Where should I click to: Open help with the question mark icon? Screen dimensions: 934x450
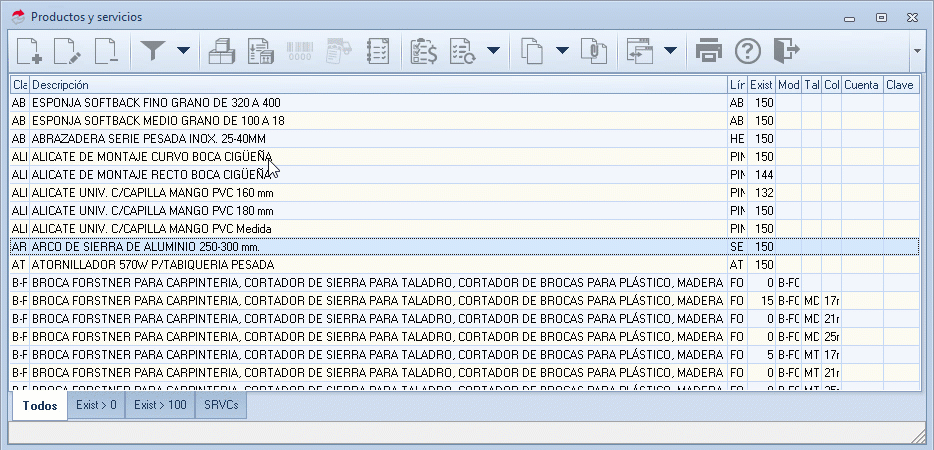(x=748, y=50)
